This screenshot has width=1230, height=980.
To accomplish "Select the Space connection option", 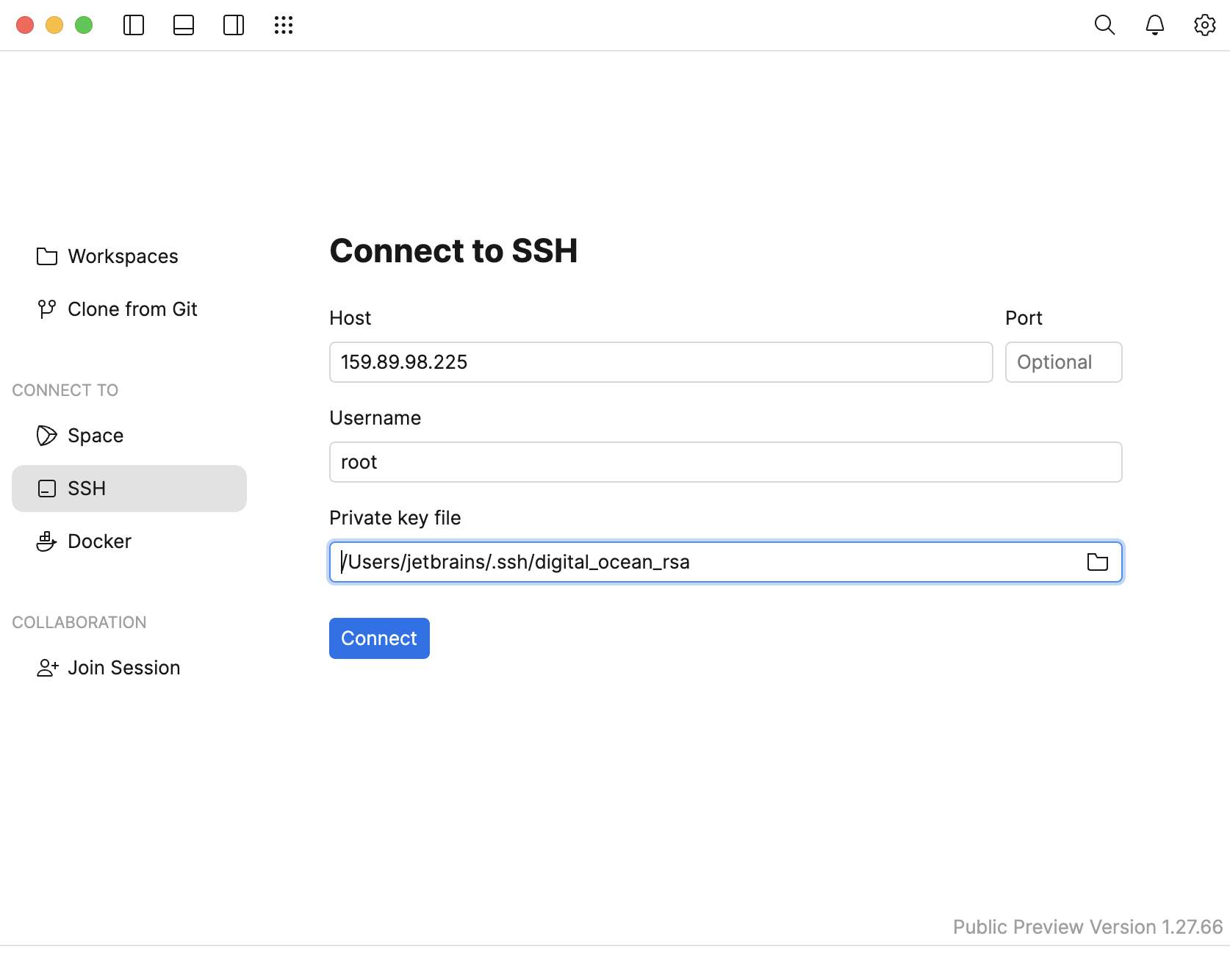I will (x=95, y=435).
